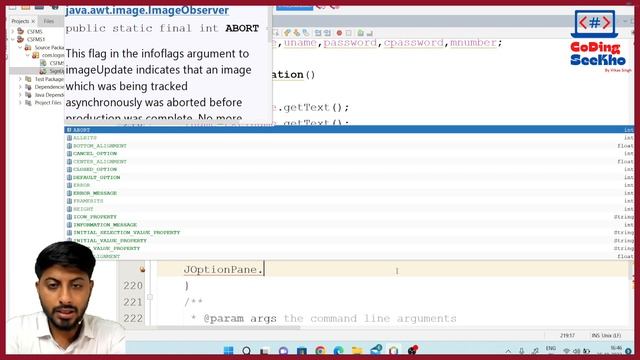Collapse the CSFMS1 project node

click(x=13, y=40)
